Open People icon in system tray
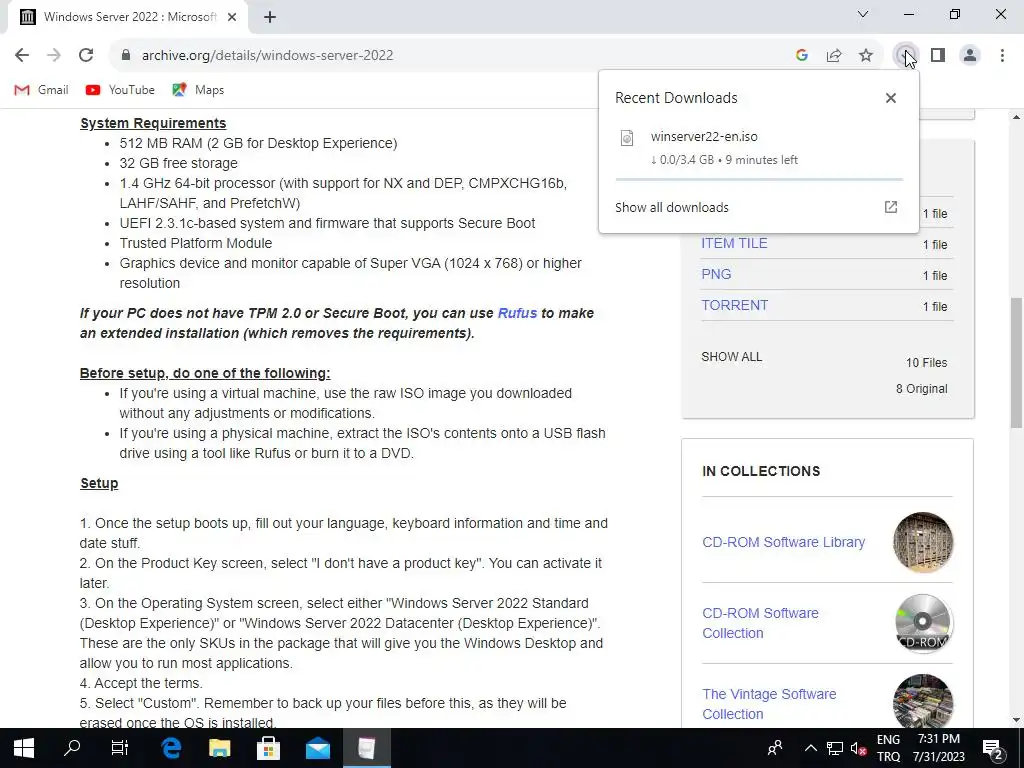 (775, 748)
